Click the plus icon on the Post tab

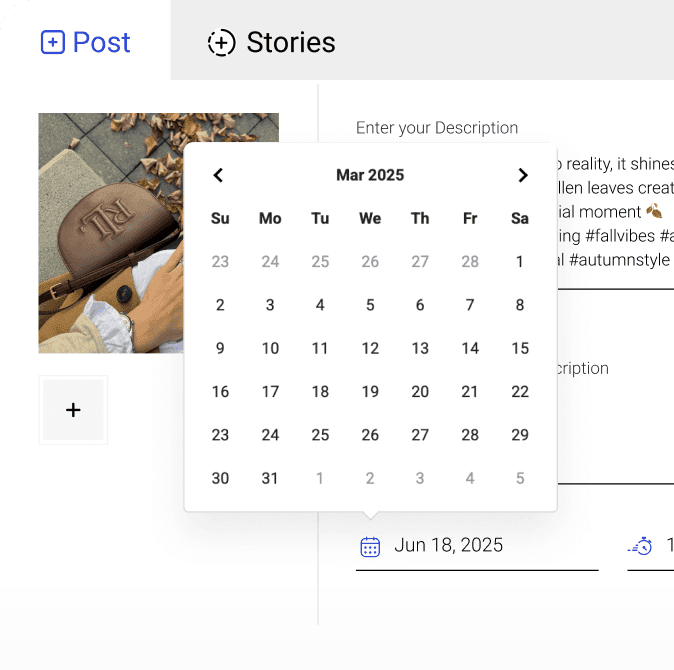click(52, 43)
